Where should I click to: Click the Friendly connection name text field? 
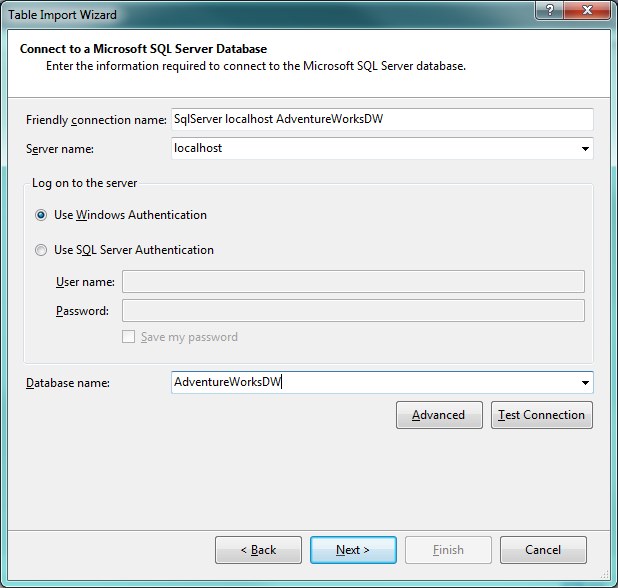click(x=382, y=120)
